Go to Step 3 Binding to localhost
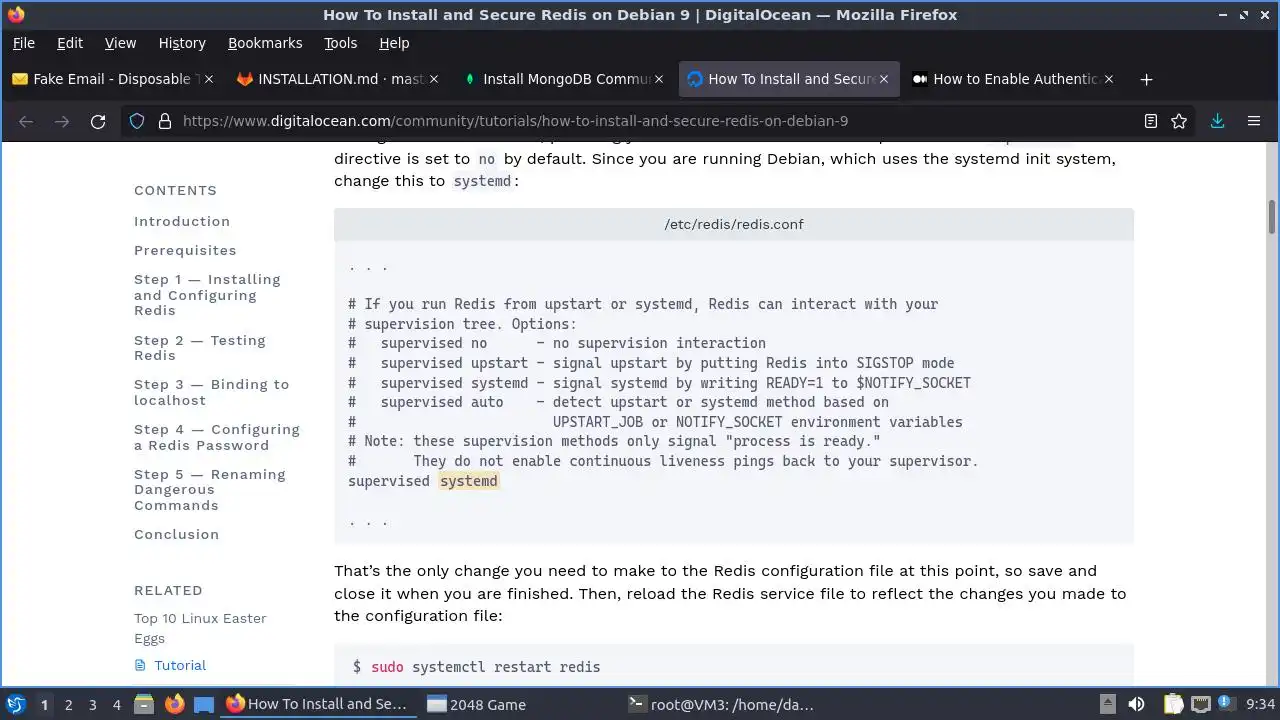 (211, 392)
